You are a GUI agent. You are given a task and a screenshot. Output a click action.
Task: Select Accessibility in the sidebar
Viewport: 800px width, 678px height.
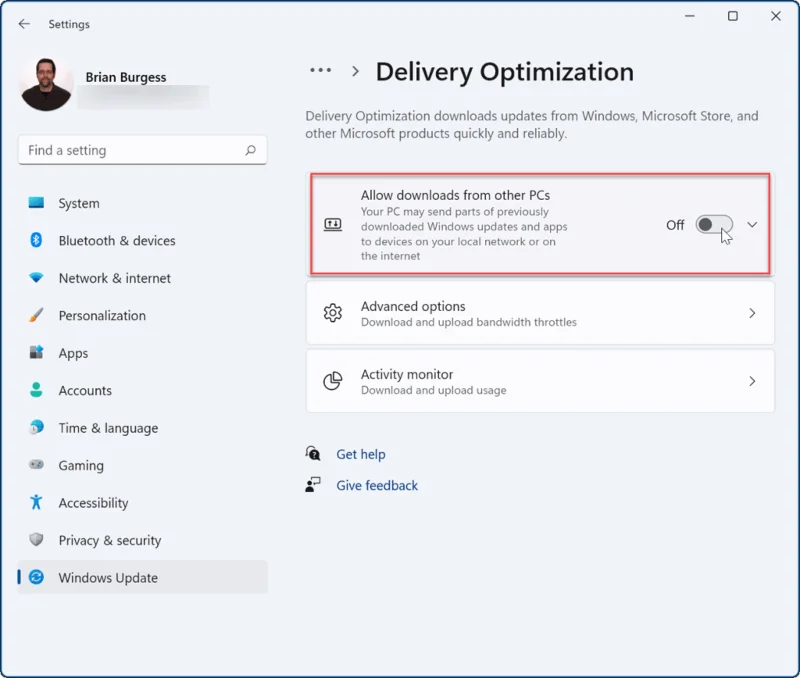[143, 503]
